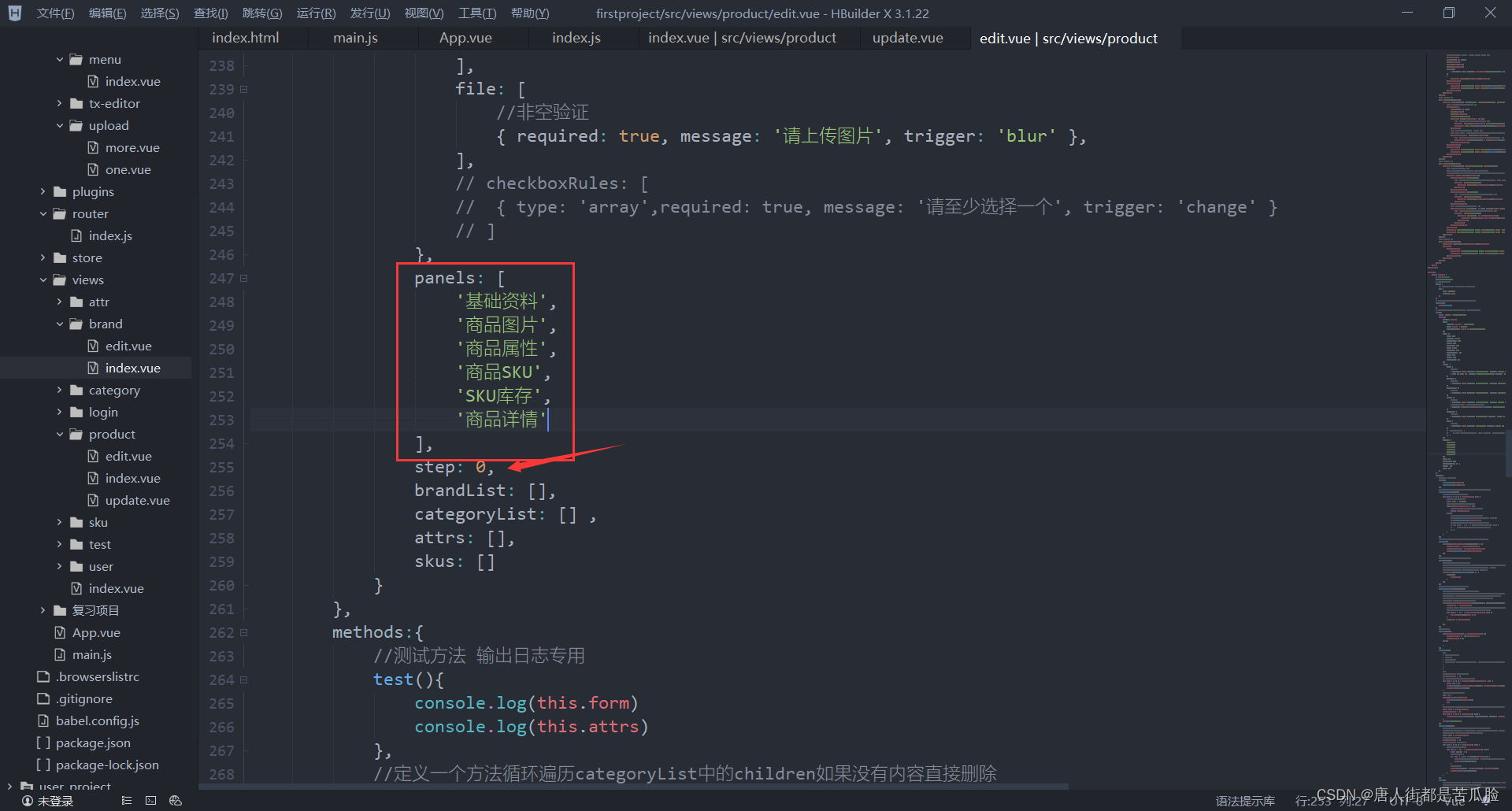Open the cloud browser icon in status bar

(x=176, y=800)
